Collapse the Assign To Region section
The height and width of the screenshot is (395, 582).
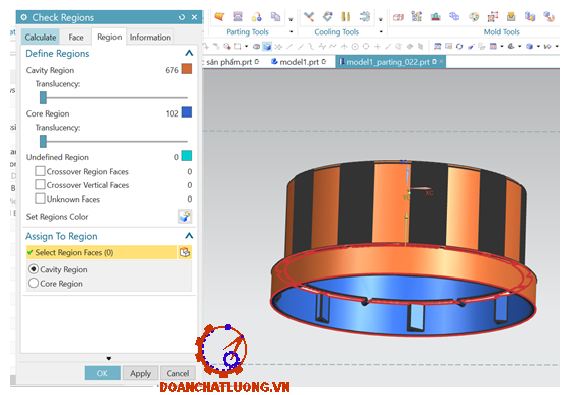(189, 236)
